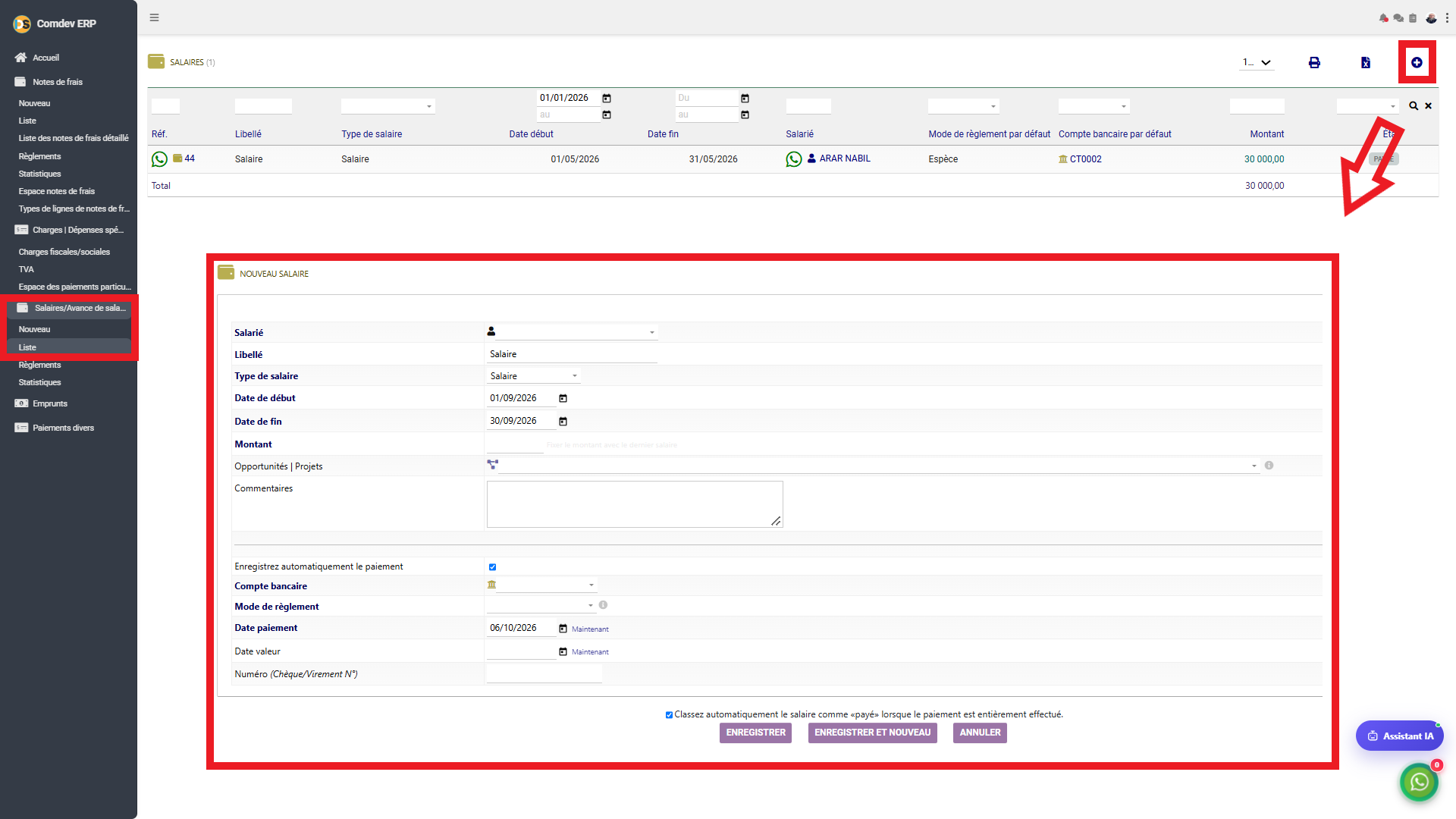The image size is (1456, 819).
Task: Click the Numéro (Chèque/Virement N°) field
Action: click(544, 674)
